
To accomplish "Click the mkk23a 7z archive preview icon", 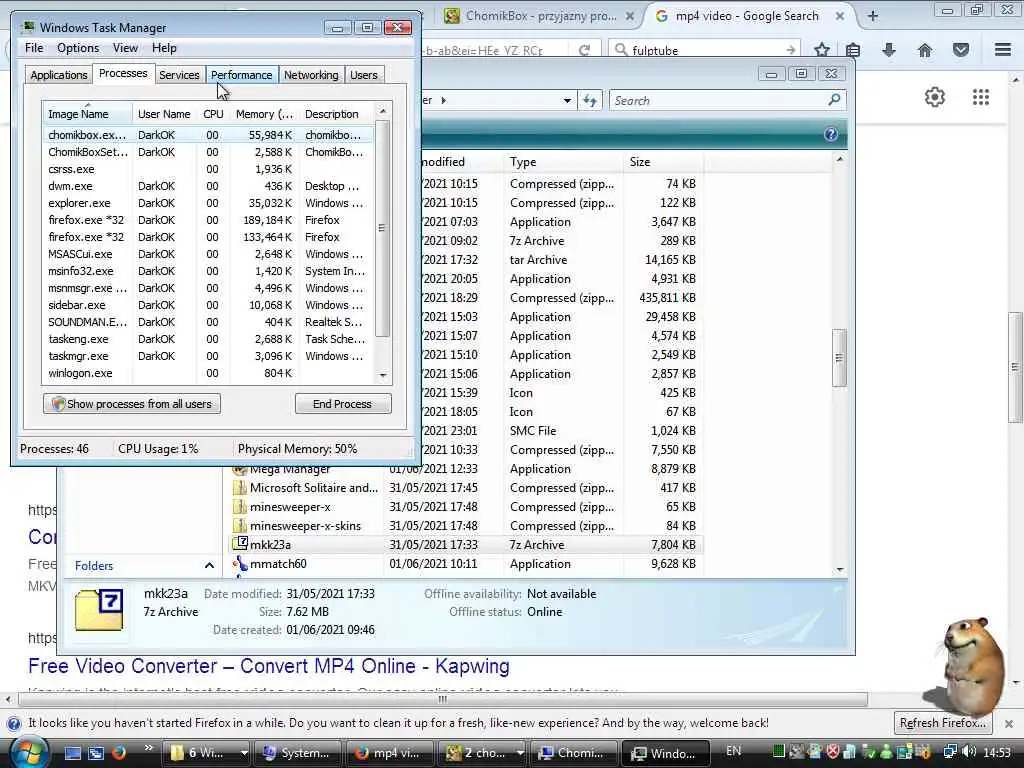I will 99,611.
